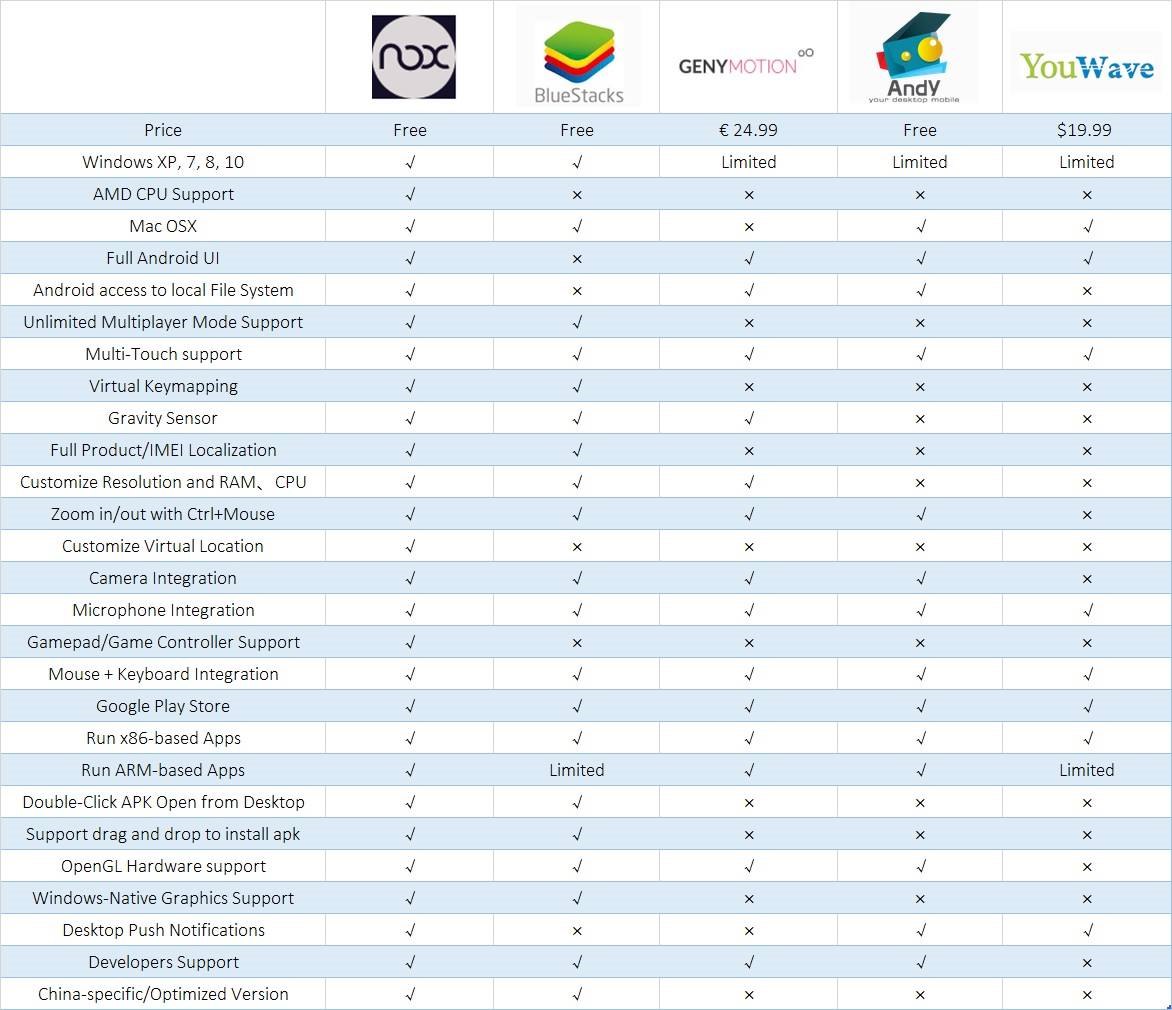Select the "Full Android UI" row label
1172x1010 pixels.
(x=163, y=258)
